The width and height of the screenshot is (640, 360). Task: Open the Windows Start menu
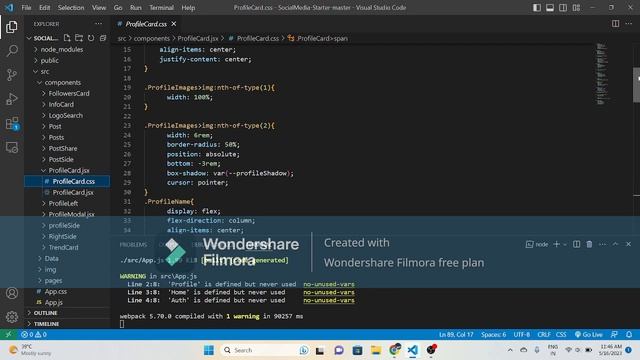coord(209,350)
